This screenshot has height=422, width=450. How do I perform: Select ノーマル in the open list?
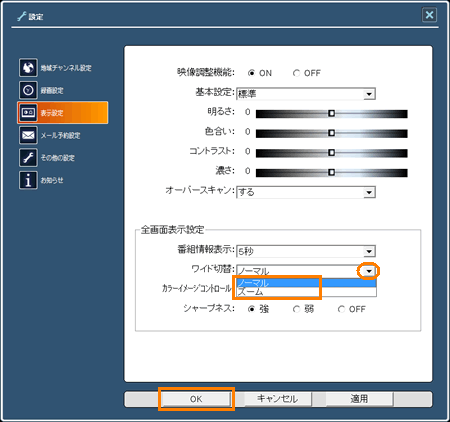pos(306,283)
